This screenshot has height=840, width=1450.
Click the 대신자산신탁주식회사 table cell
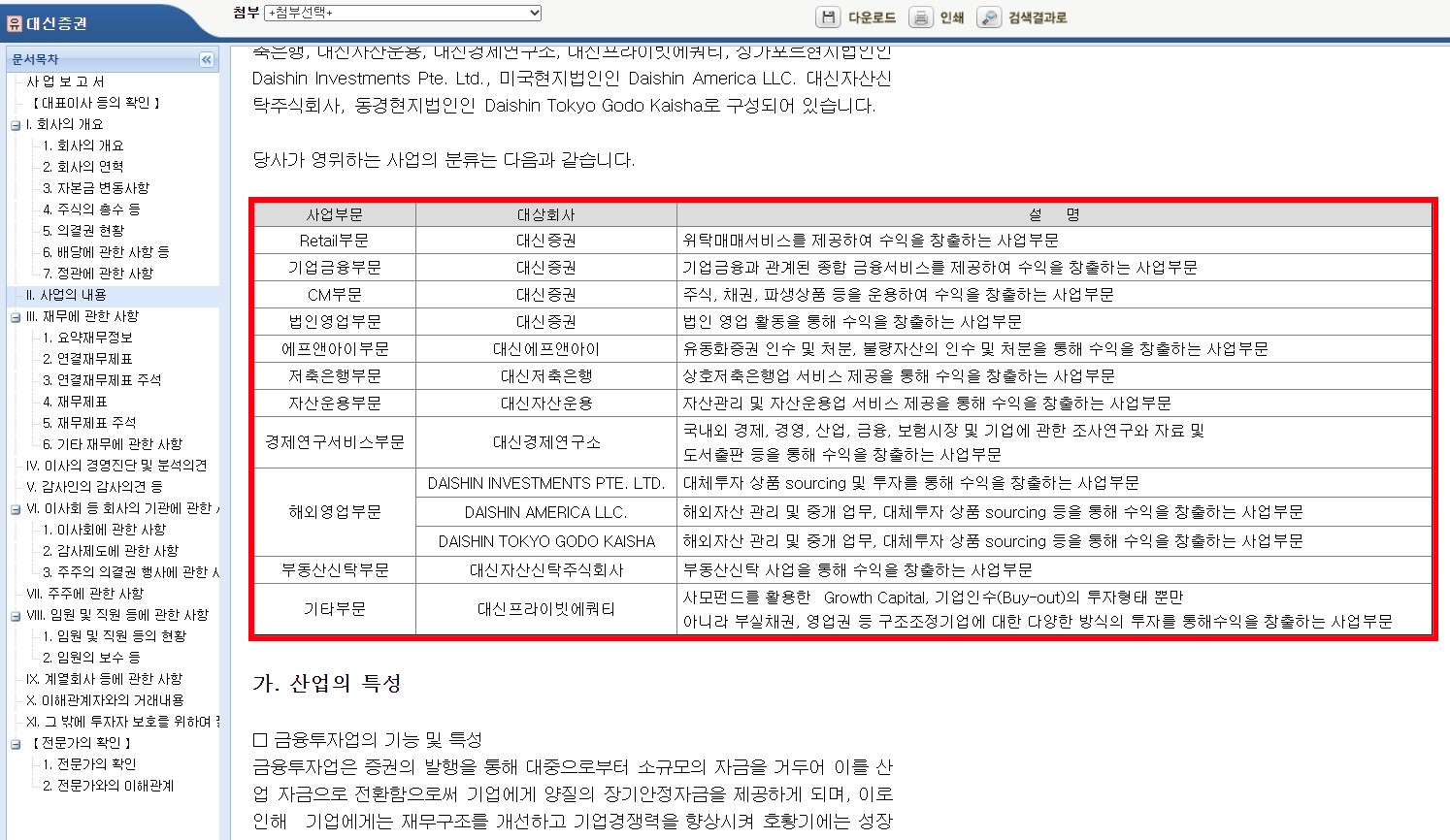(x=546, y=570)
